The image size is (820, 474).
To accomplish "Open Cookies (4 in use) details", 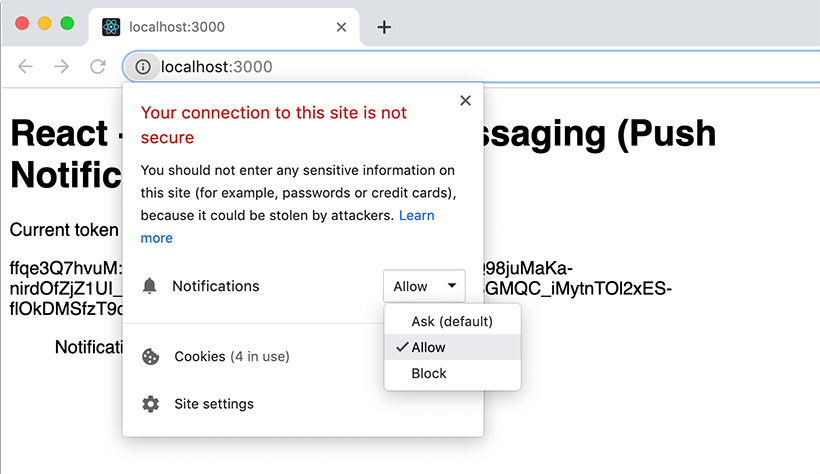I will coord(232,357).
